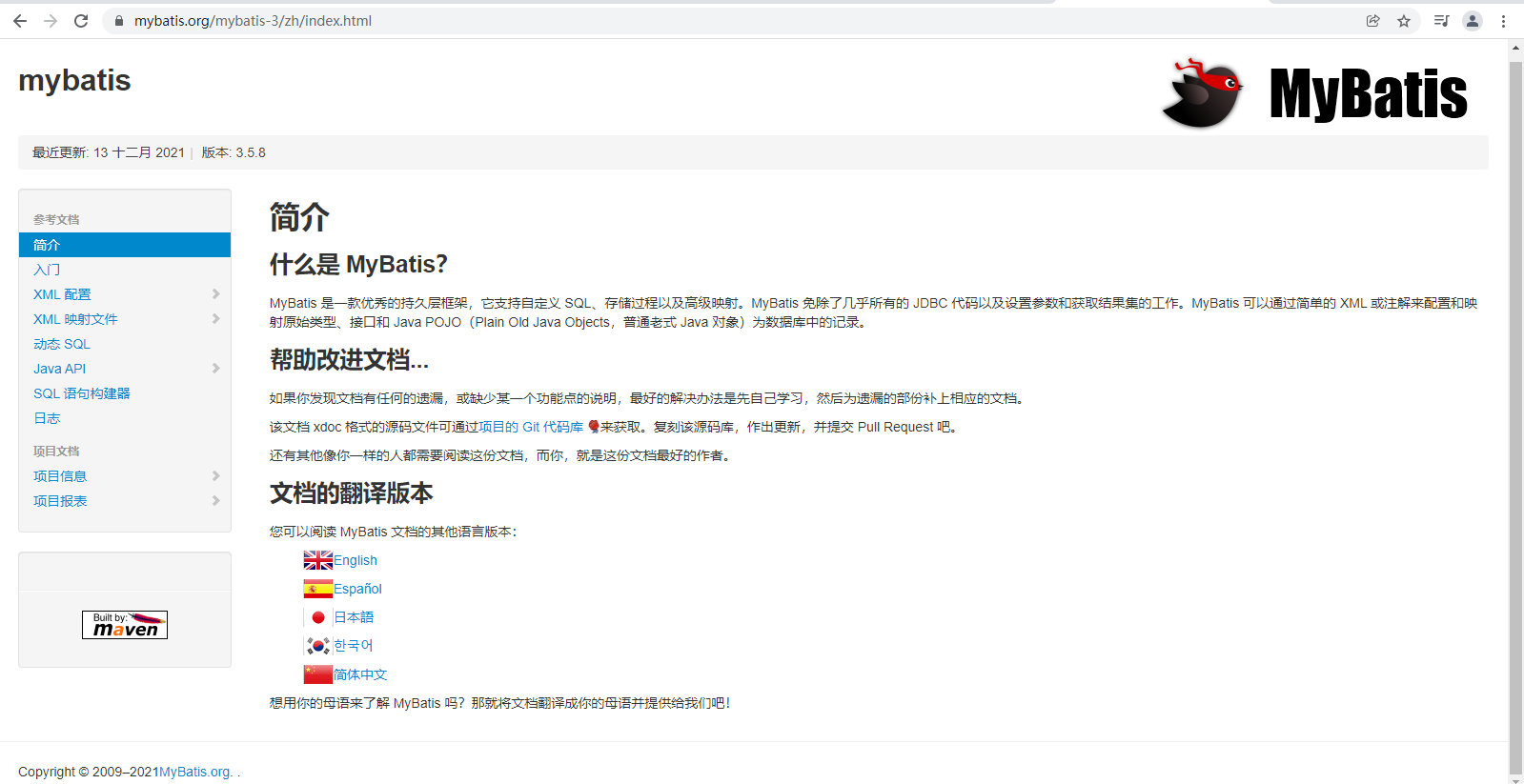Click the China flag icon
The image size is (1524, 784).
click(318, 674)
